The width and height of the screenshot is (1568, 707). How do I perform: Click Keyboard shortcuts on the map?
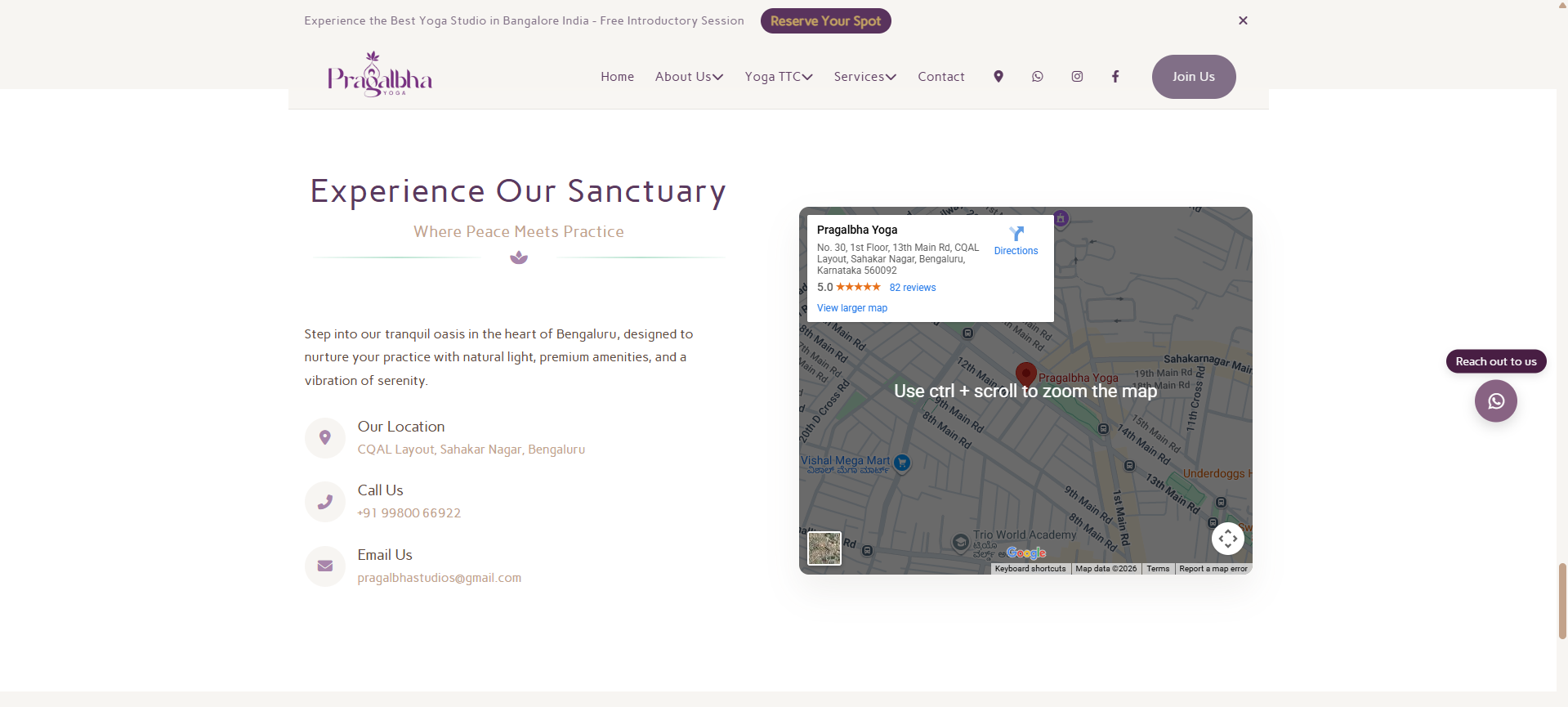point(1030,569)
